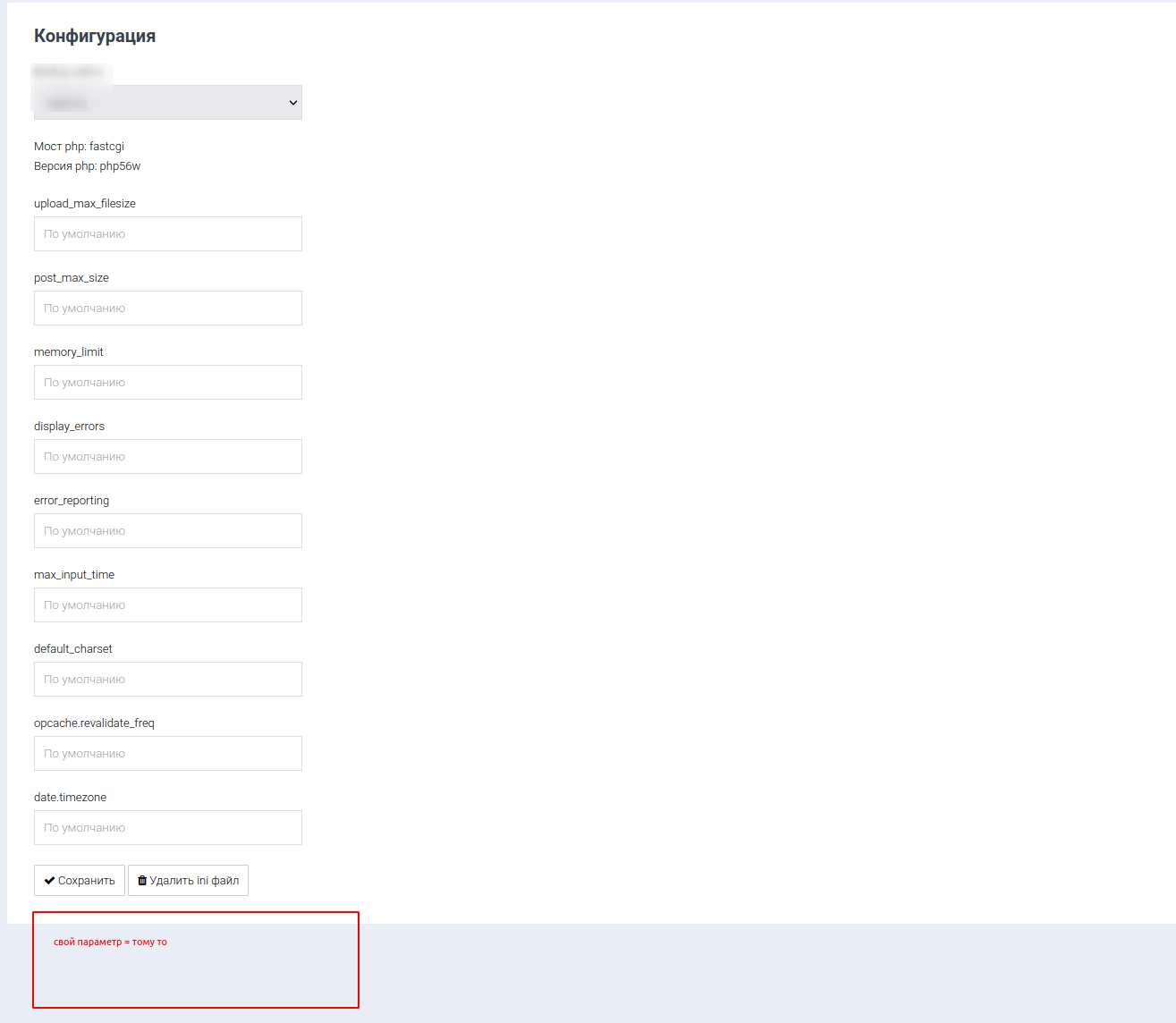Click the memory_limit label
This screenshot has height=1023, width=1176.
point(69,352)
